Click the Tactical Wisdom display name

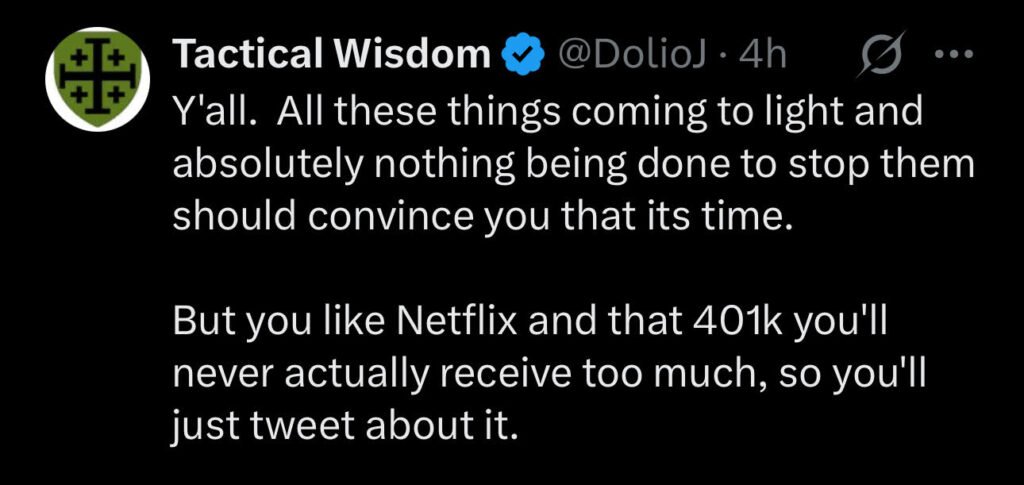[331, 56]
